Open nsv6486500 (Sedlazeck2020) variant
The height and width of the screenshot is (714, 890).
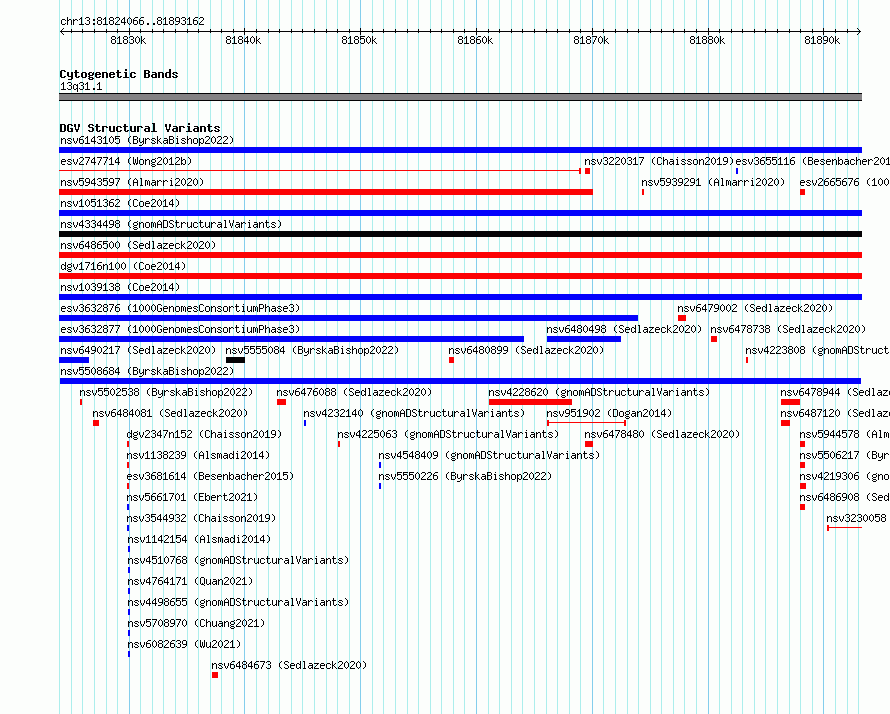[138, 245]
